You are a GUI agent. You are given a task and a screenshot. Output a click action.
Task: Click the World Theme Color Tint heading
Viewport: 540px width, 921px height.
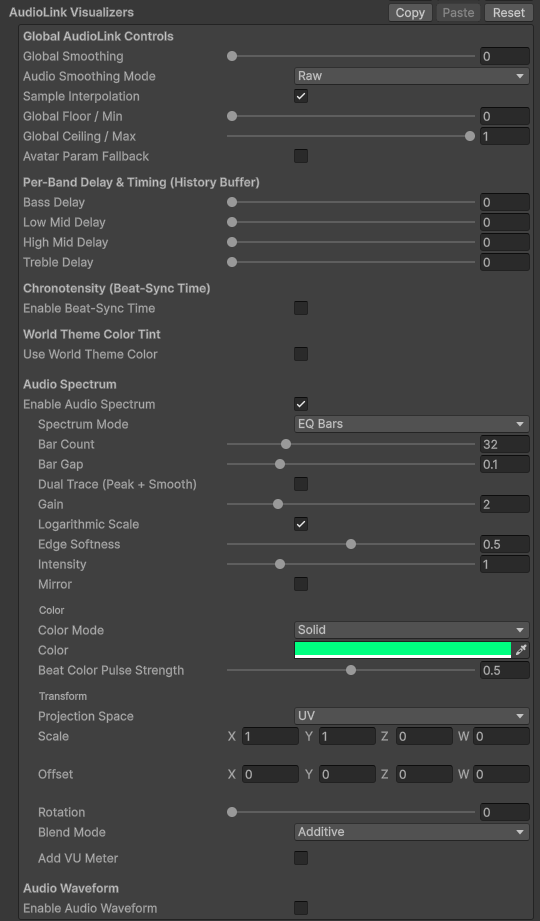[x=92, y=334]
